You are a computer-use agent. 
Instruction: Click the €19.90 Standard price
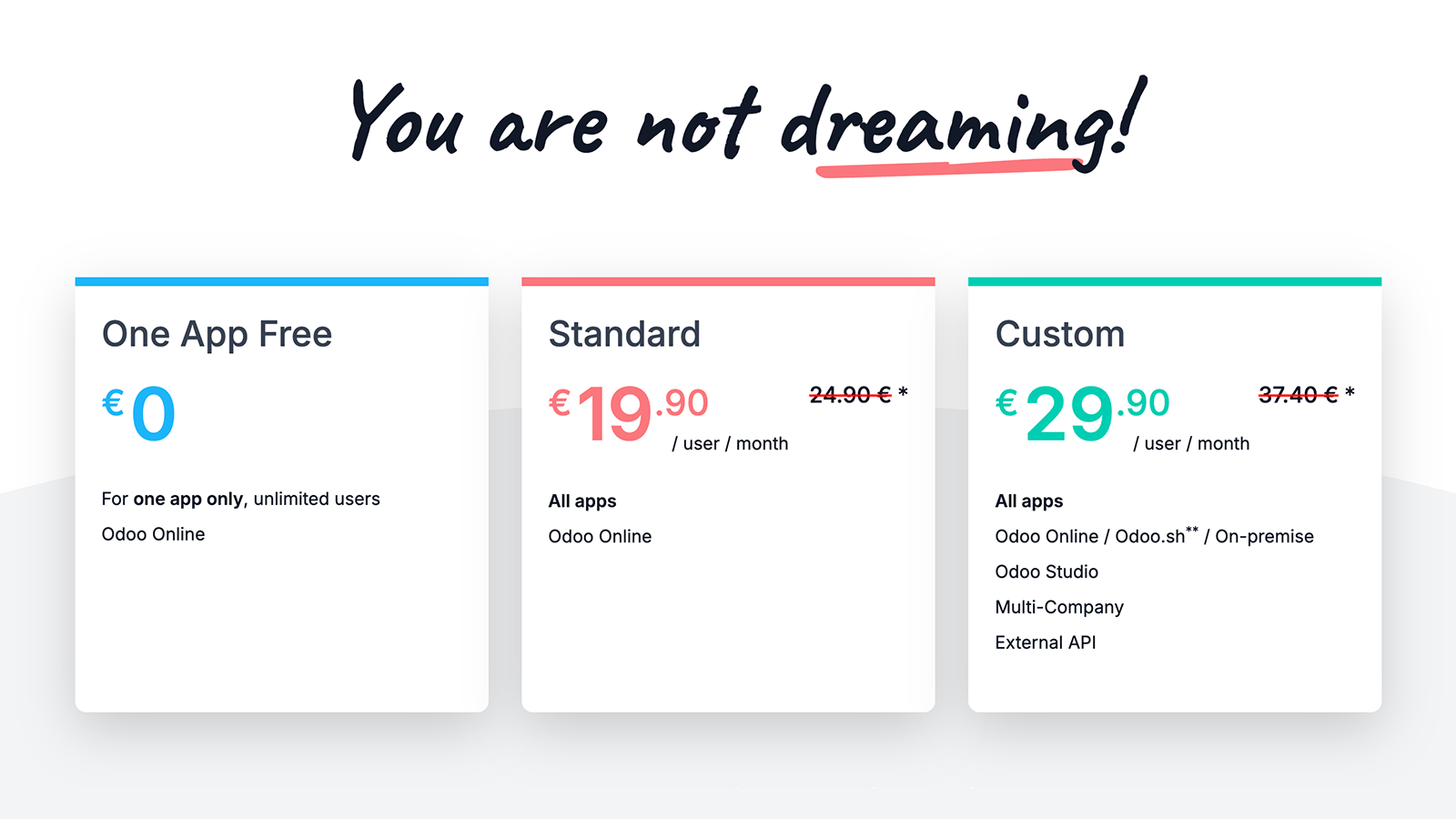point(628,413)
